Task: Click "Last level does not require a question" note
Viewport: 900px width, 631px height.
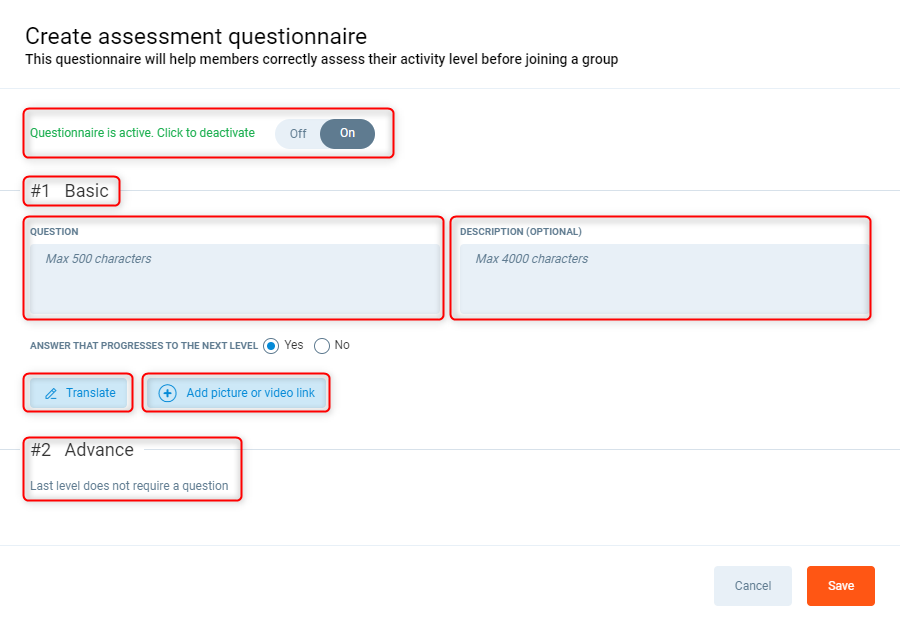Action: [x=129, y=486]
